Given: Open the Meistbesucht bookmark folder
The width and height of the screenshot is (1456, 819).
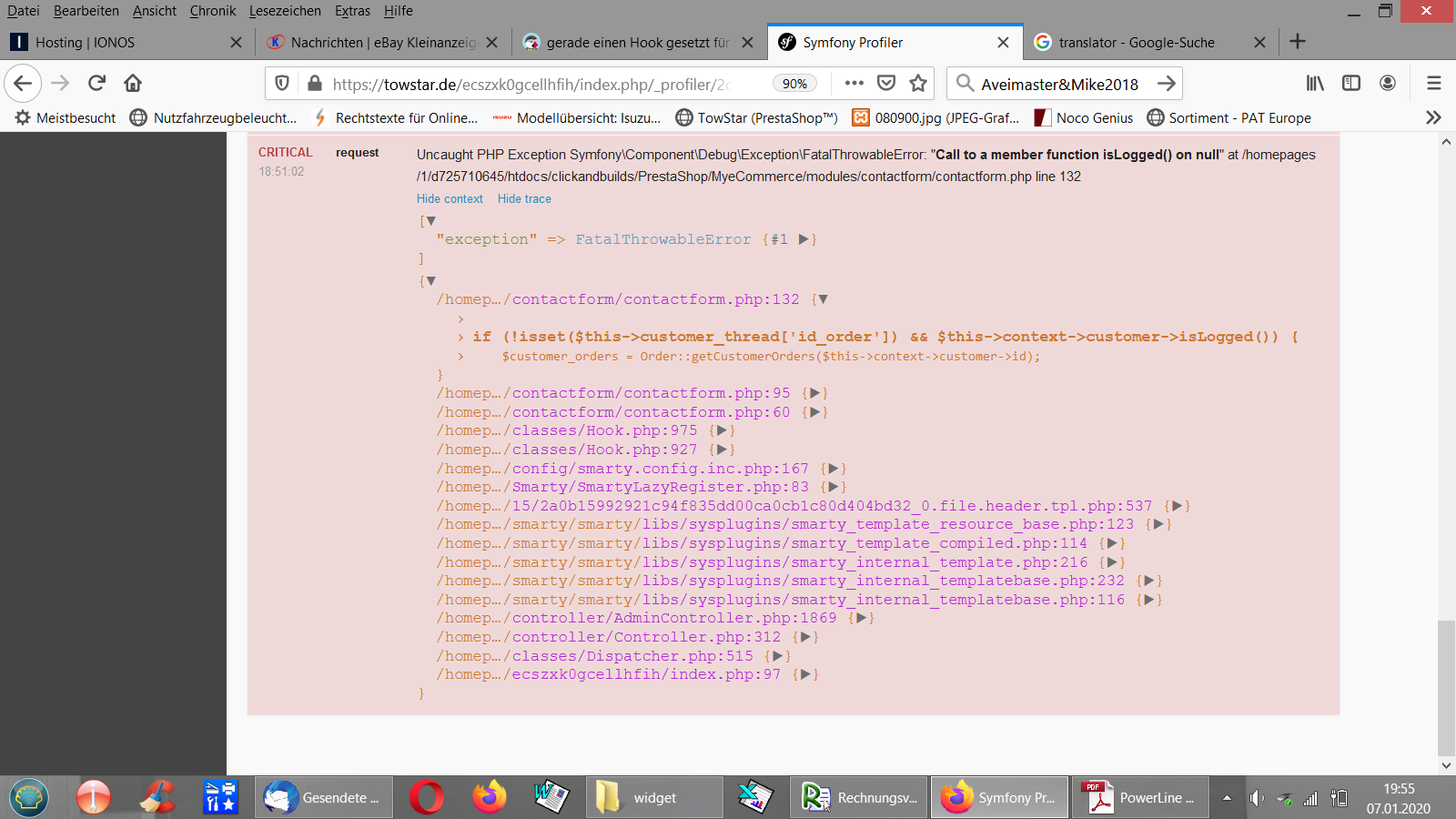Looking at the screenshot, I should pos(66,117).
